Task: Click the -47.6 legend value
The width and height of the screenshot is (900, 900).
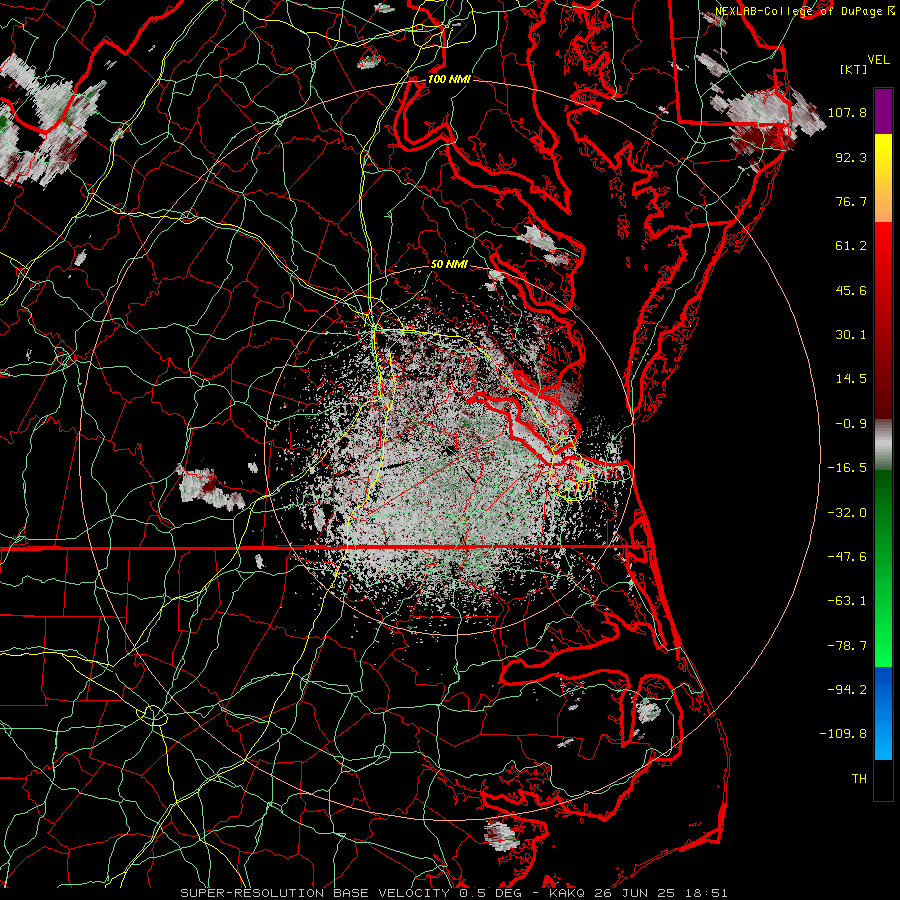Action: click(x=847, y=557)
